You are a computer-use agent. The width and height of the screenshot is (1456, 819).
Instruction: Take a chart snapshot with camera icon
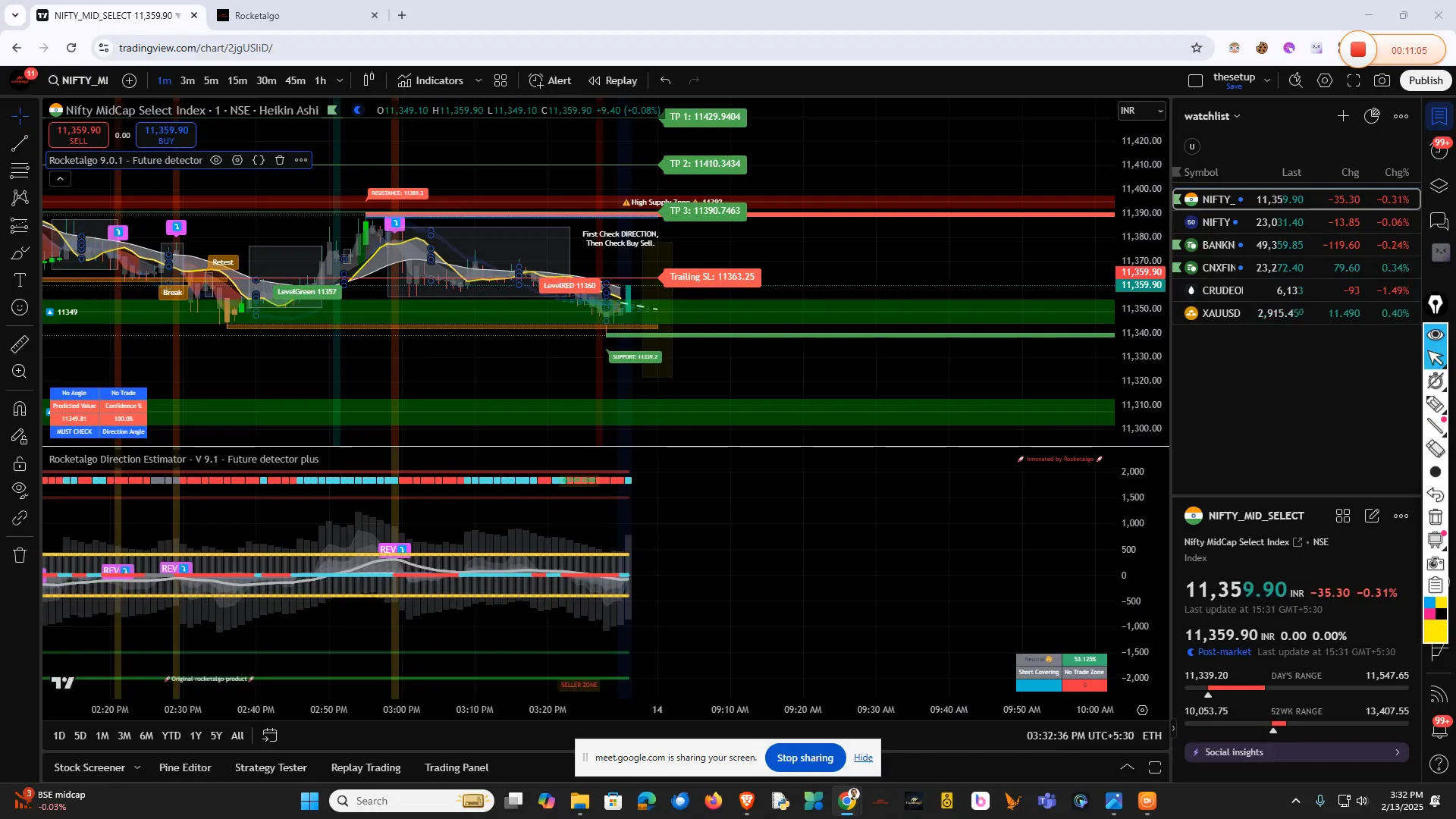pos(1382,80)
